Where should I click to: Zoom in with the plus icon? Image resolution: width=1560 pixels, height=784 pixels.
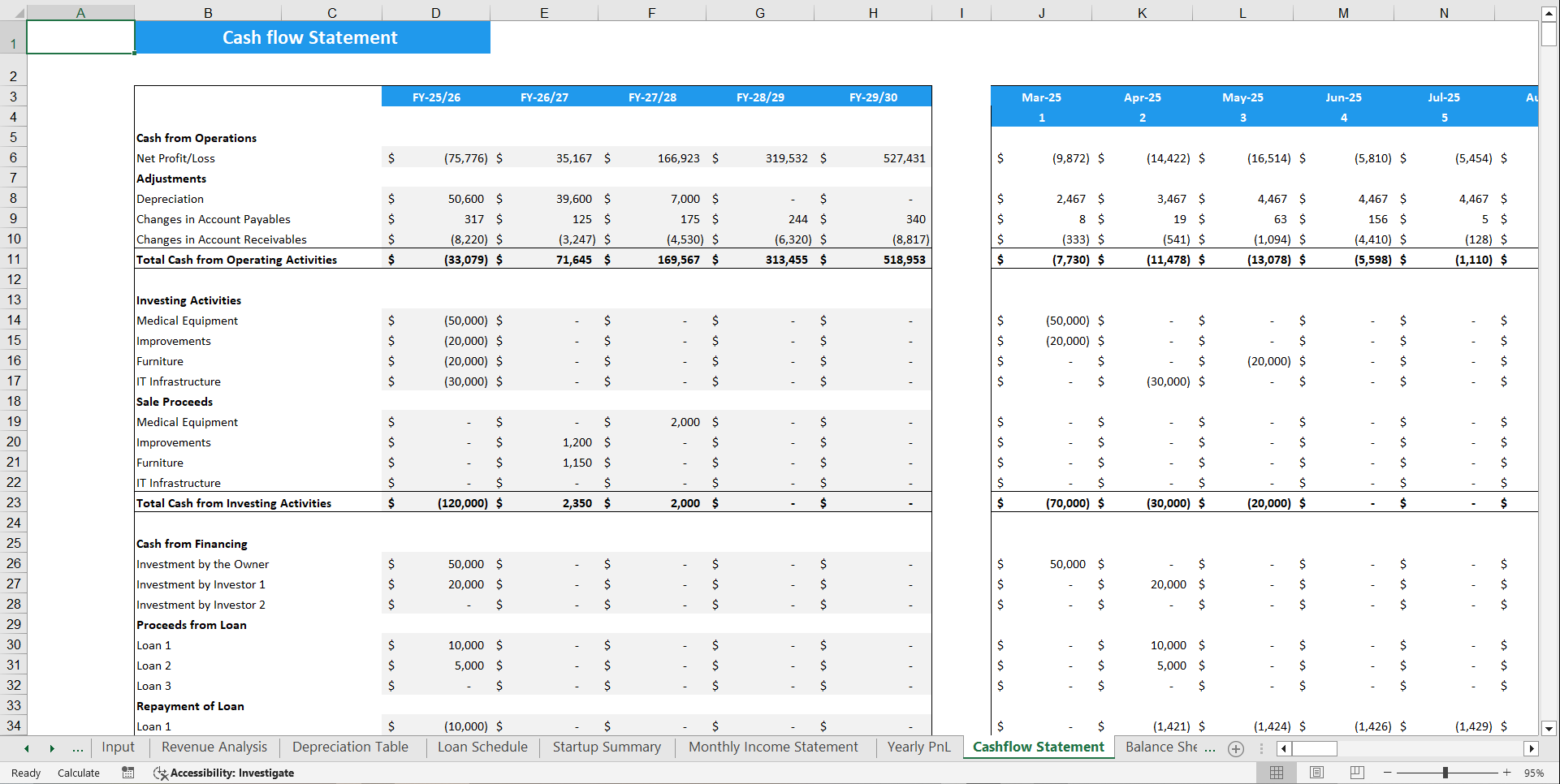point(1506,773)
